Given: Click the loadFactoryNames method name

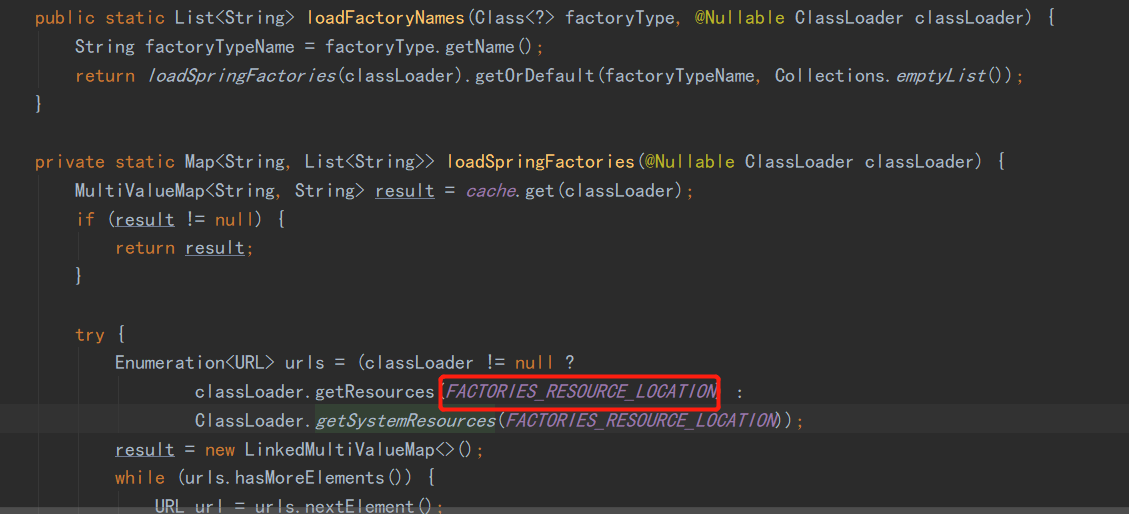Looking at the screenshot, I should click(x=387, y=18).
